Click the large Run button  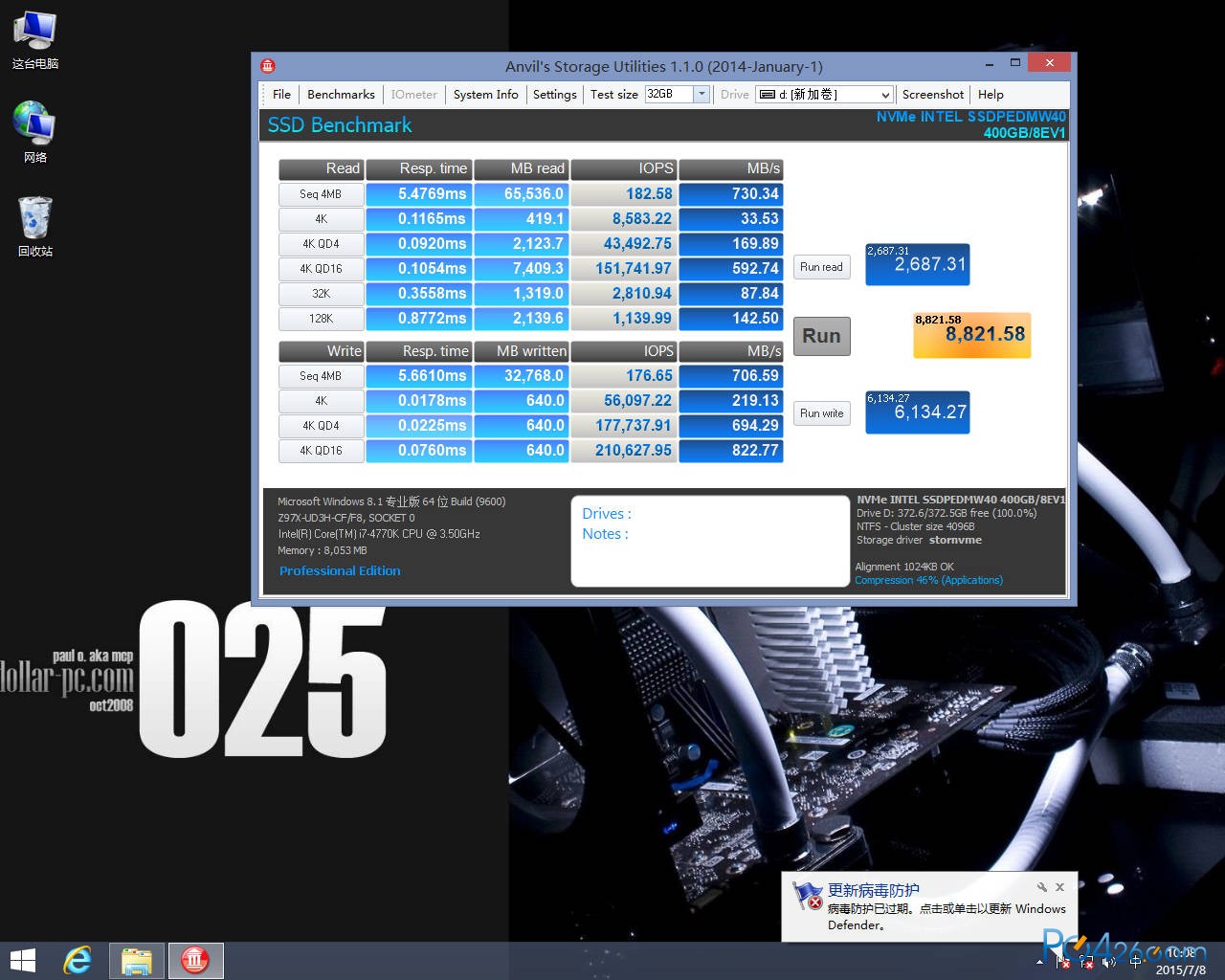822,336
